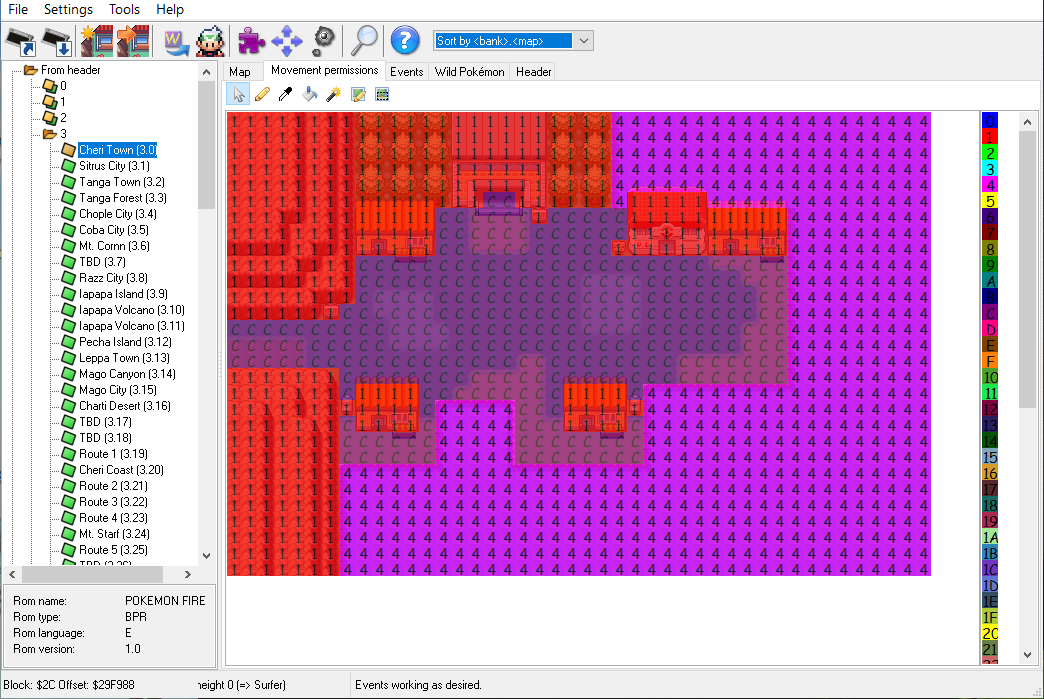Pick the cyan 3 permission swatch
Viewport: 1044px width, 699px height.
pyautogui.click(x=989, y=168)
